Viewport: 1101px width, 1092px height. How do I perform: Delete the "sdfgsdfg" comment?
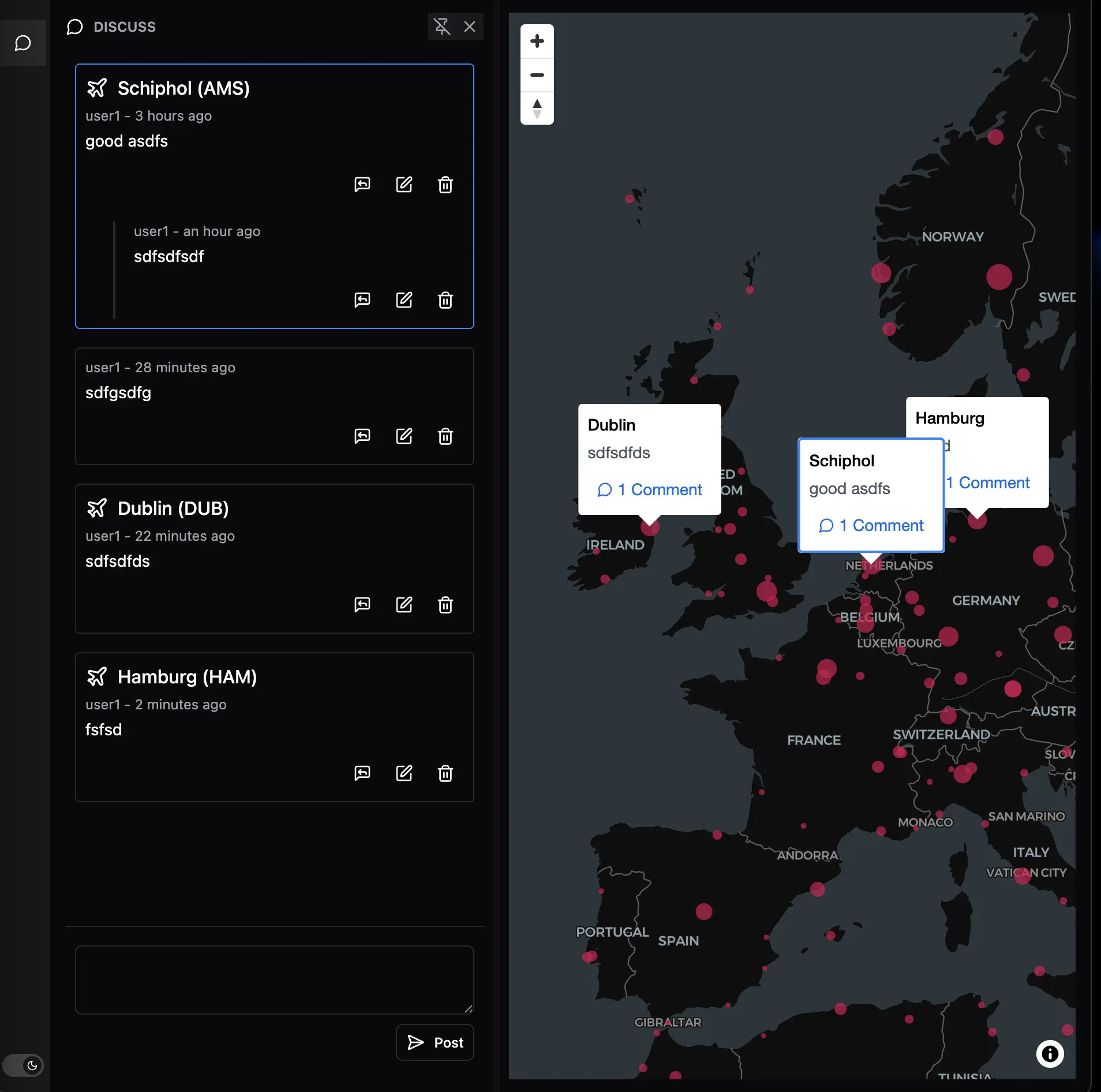(x=445, y=436)
